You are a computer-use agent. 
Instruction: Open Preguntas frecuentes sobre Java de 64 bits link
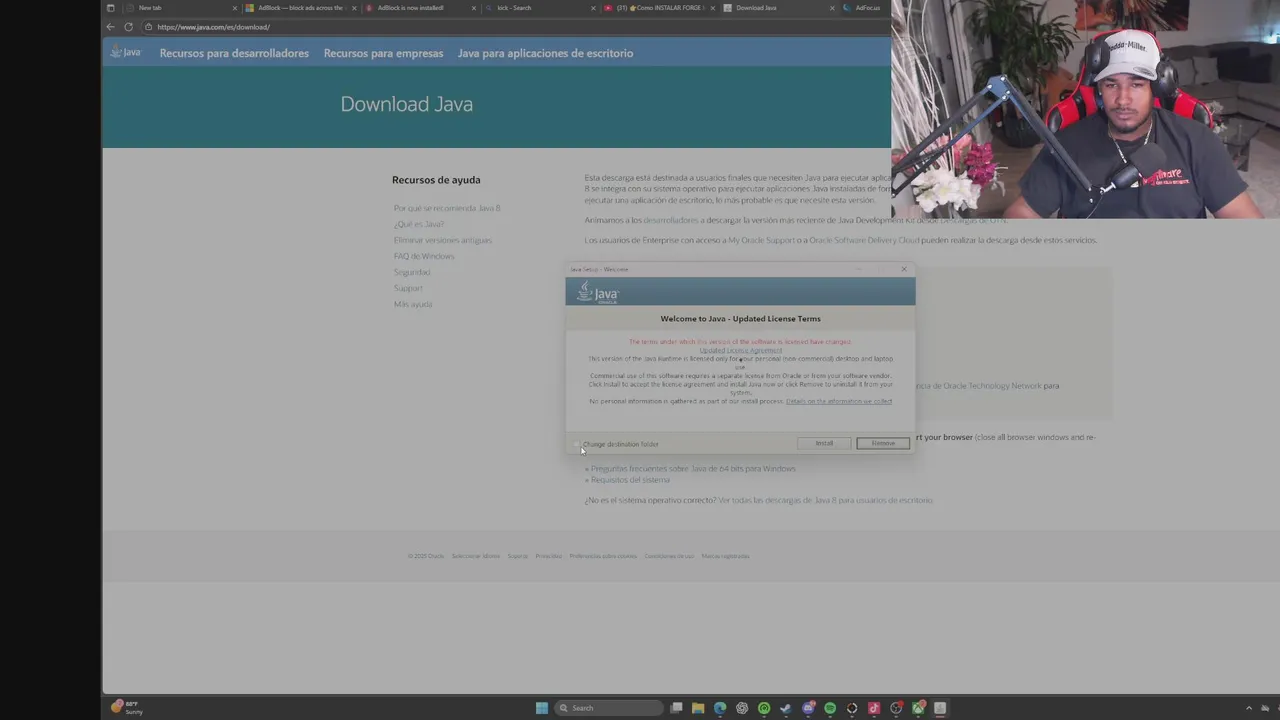click(x=693, y=468)
